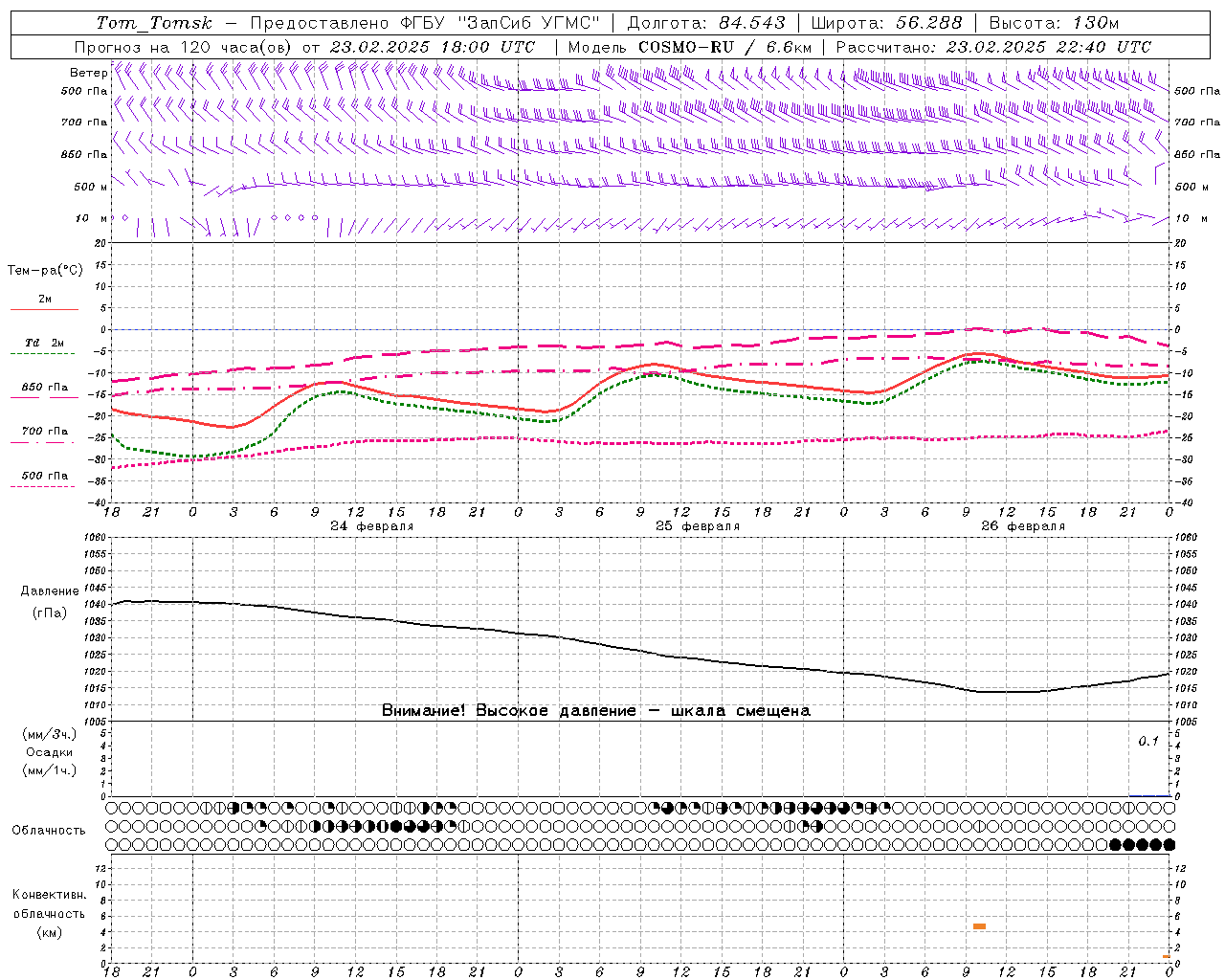Click the "Tom_Tomsk" station title
This screenshot has width=1225, height=980.
(154, 23)
